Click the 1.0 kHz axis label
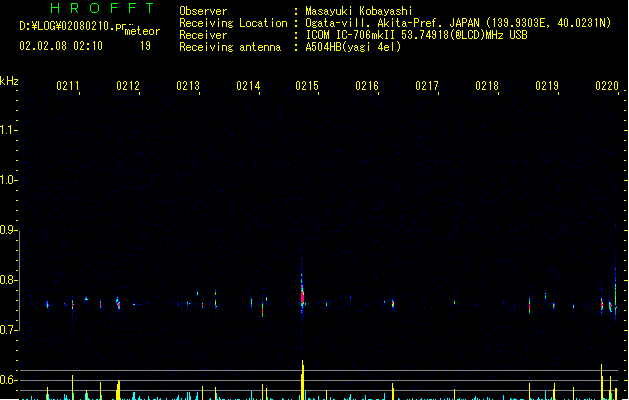Viewport: 629px width, 400px height. (8, 180)
